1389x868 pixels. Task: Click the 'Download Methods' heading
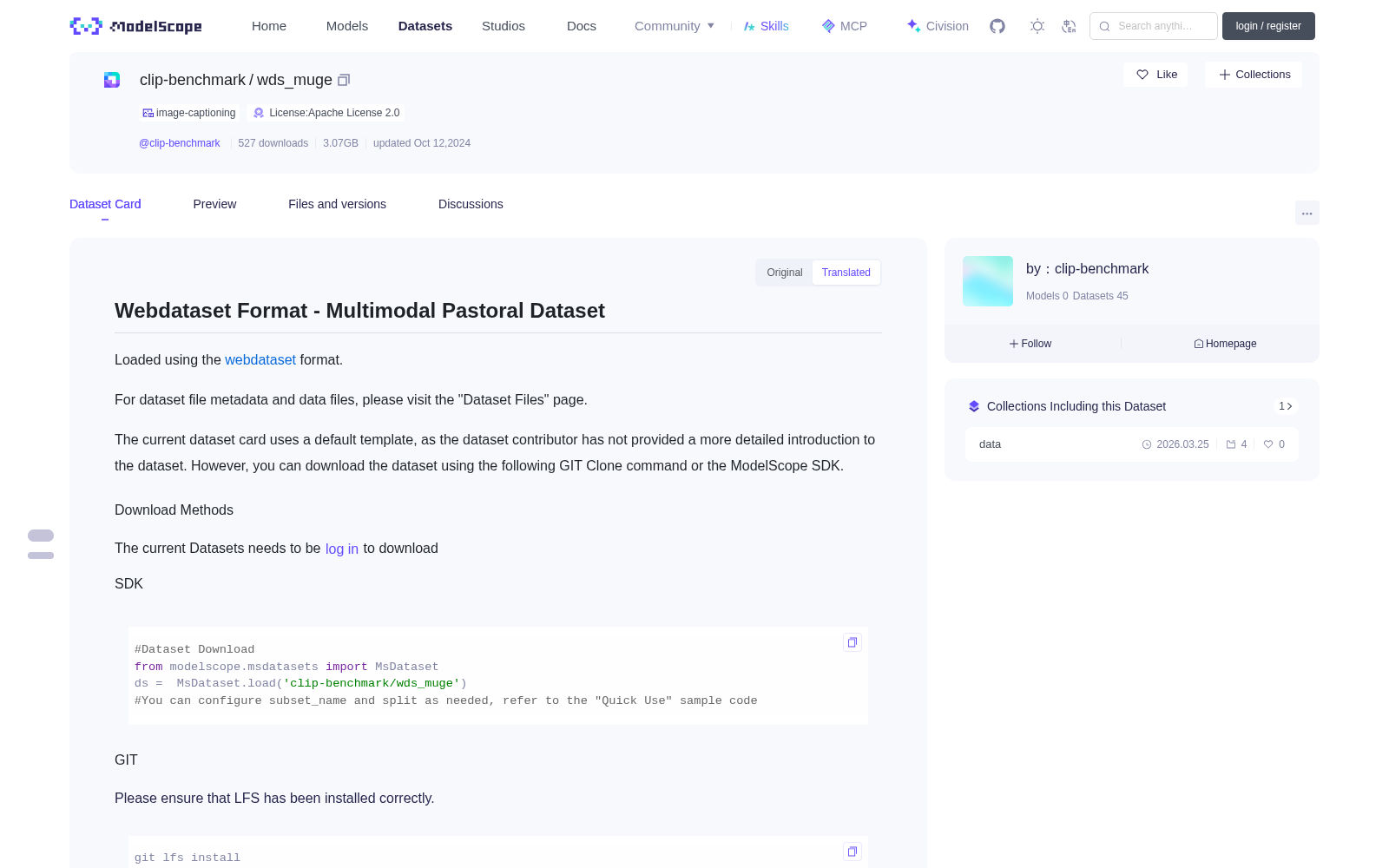(x=174, y=510)
